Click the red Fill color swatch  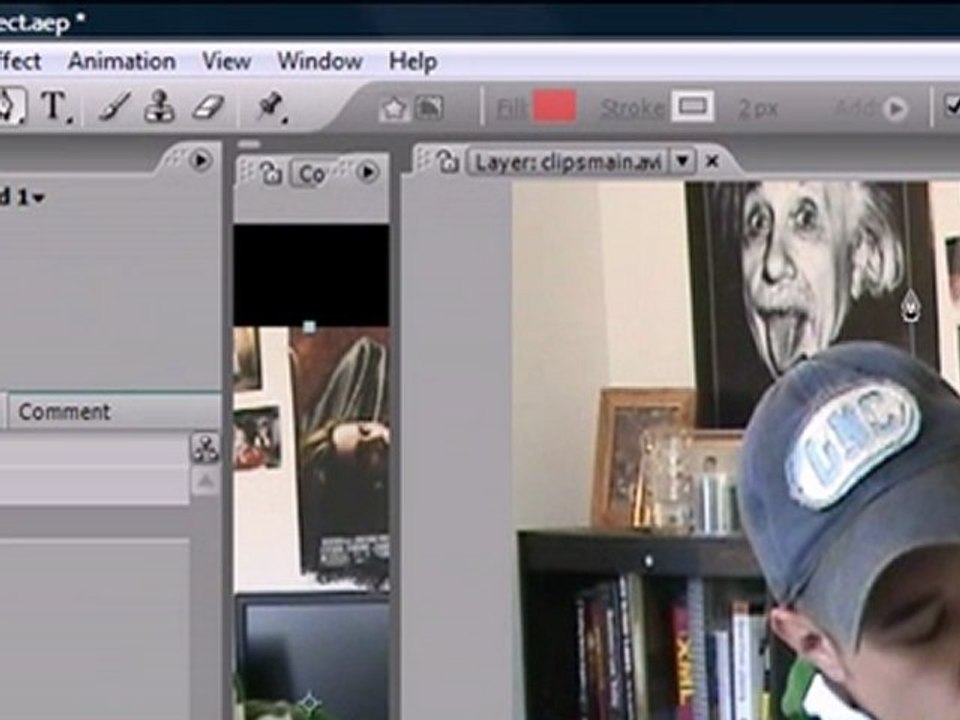(x=554, y=107)
